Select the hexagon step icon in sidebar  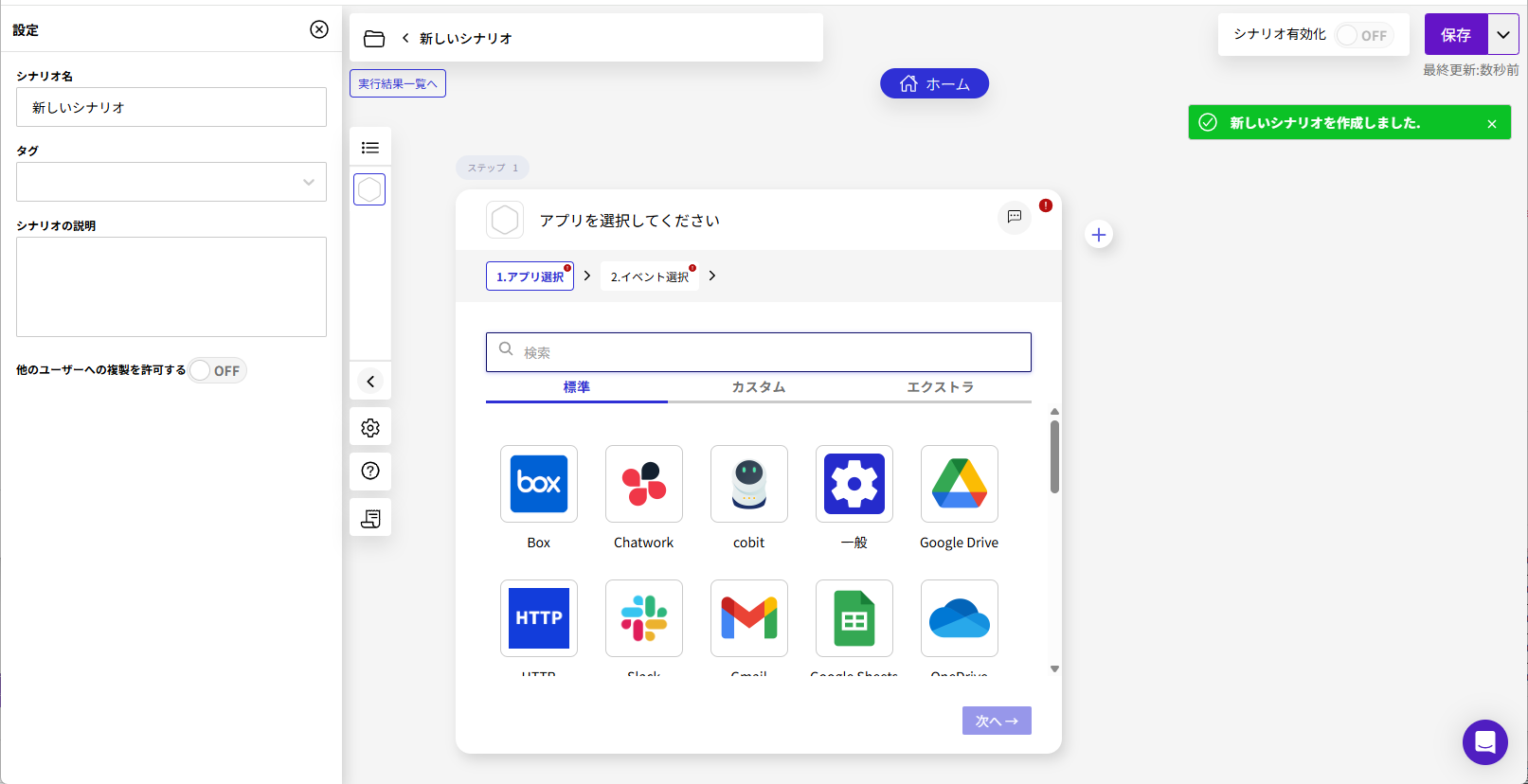[369, 189]
